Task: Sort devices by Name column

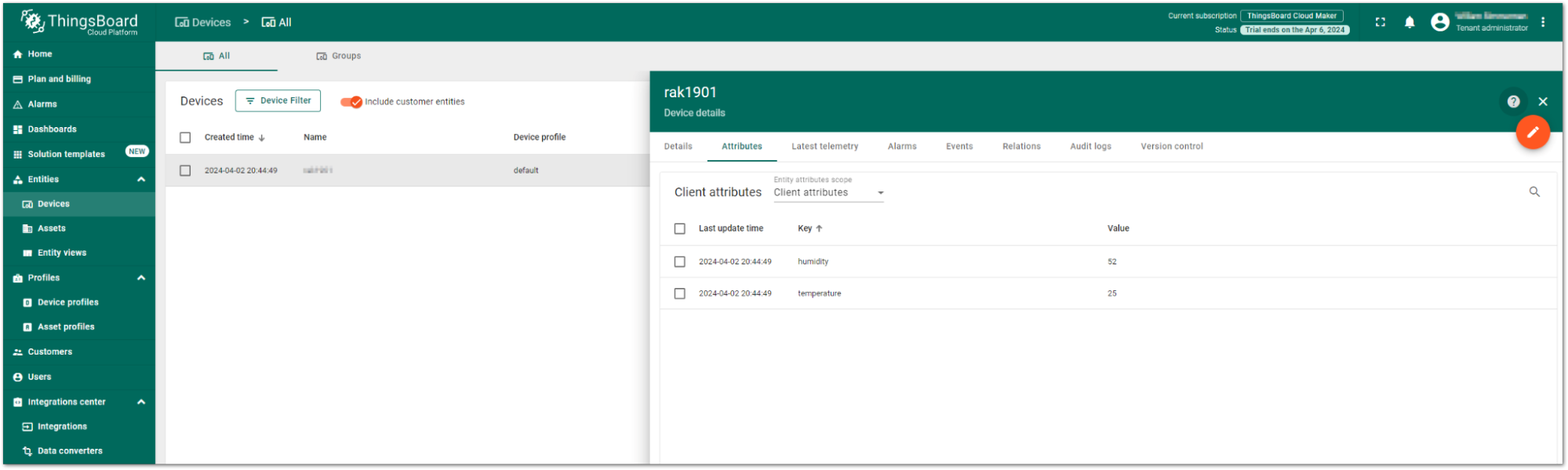Action: [x=315, y=138]
